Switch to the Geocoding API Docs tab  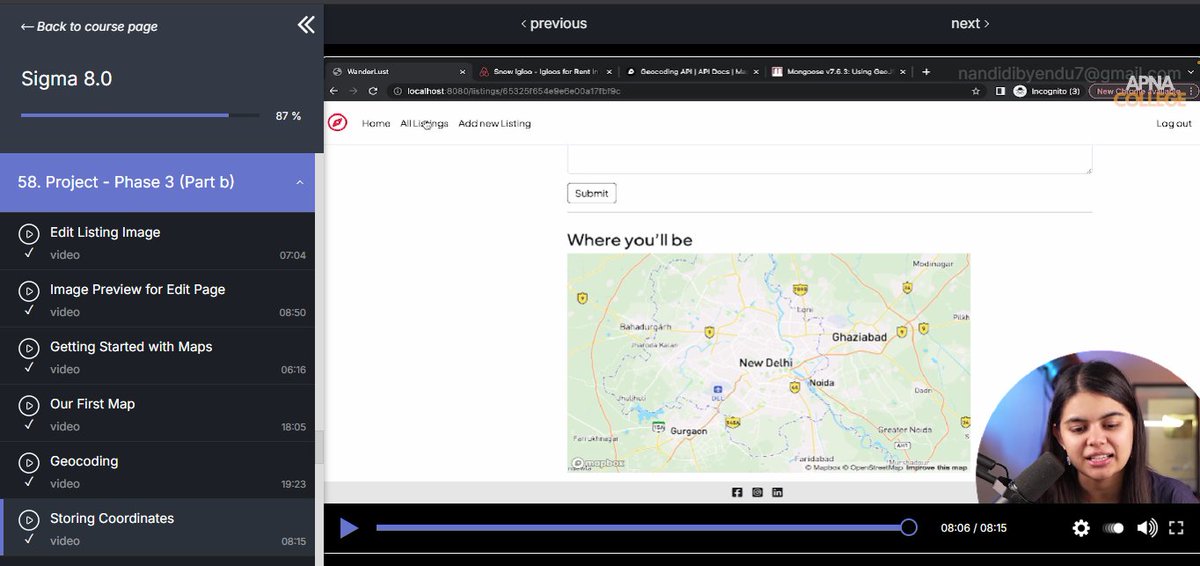point(690,72)
